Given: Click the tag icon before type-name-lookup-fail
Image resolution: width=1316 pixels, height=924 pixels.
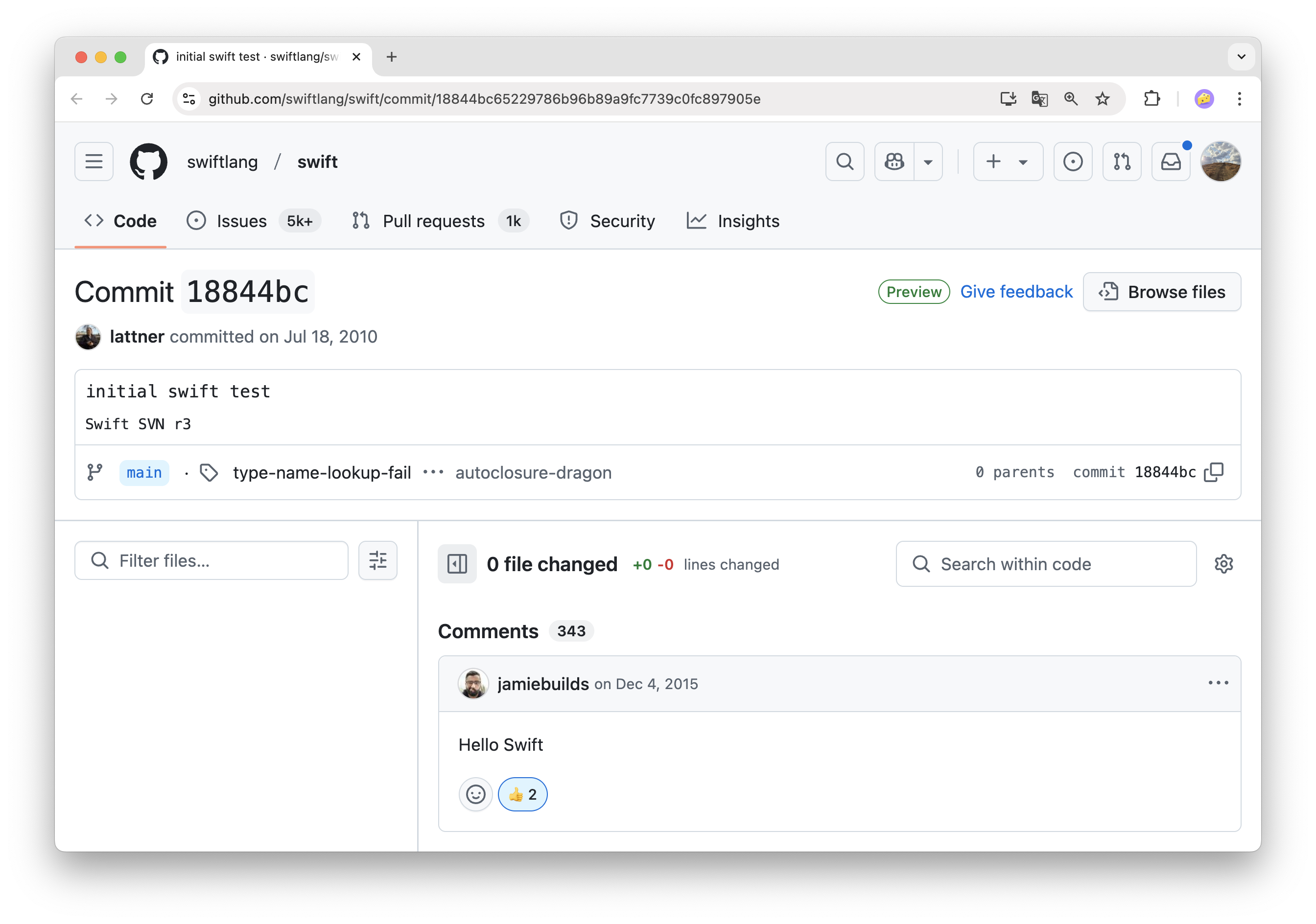Looking at the screenshot, I should click(209, 473).
